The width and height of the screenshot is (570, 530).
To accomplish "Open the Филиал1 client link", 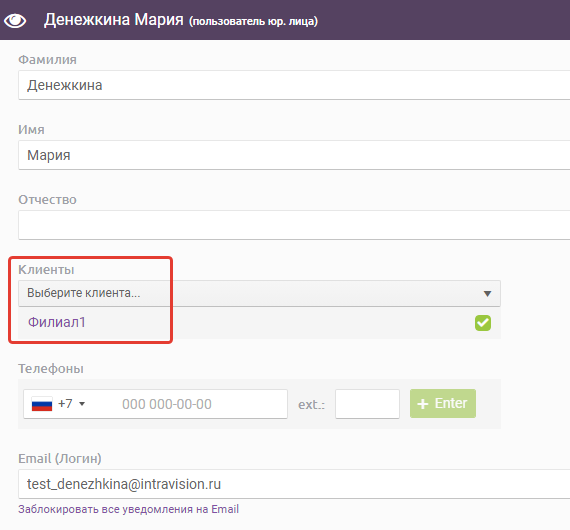I will click(57, 322).
